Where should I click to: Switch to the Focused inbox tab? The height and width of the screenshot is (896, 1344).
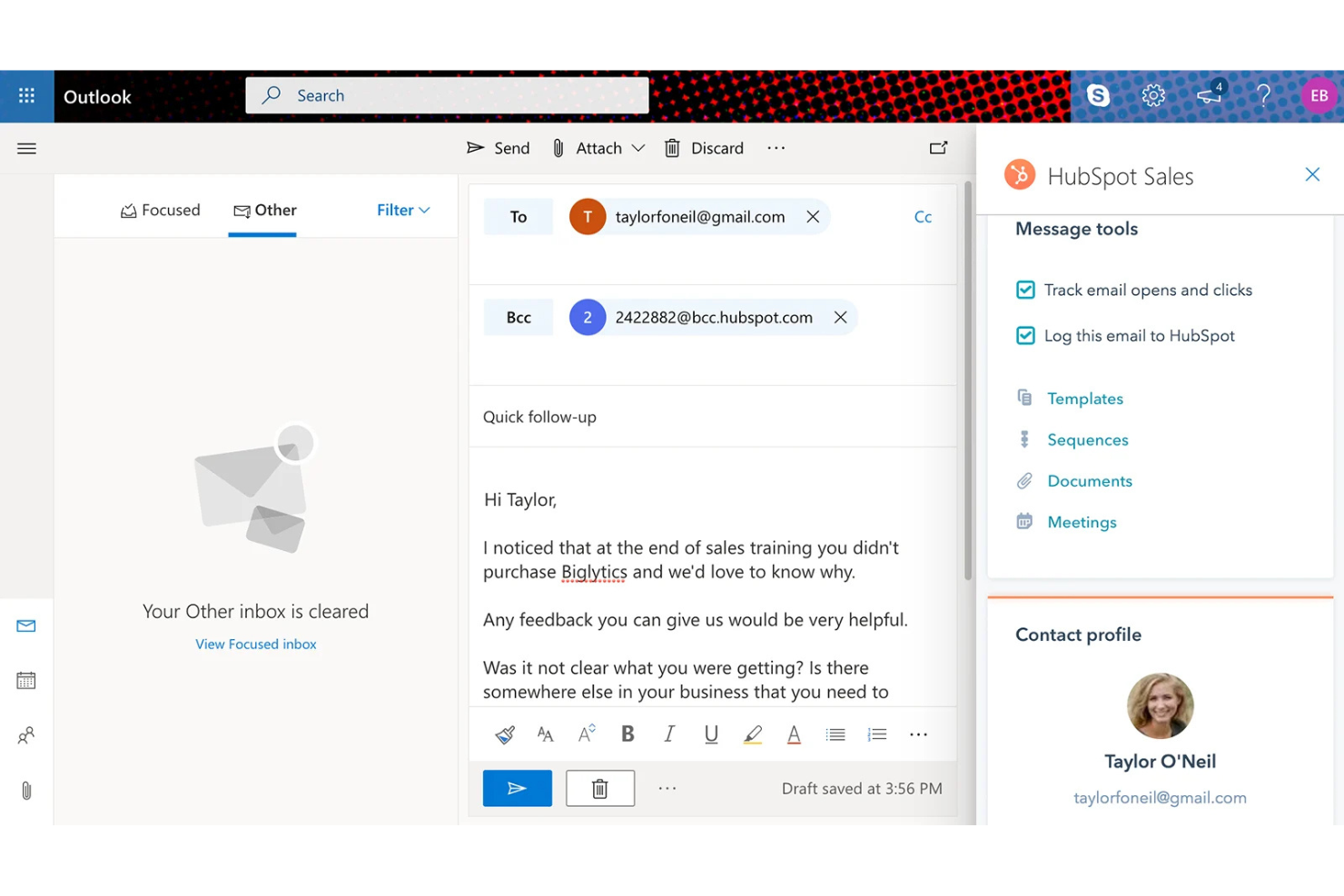tap(160, 211)
